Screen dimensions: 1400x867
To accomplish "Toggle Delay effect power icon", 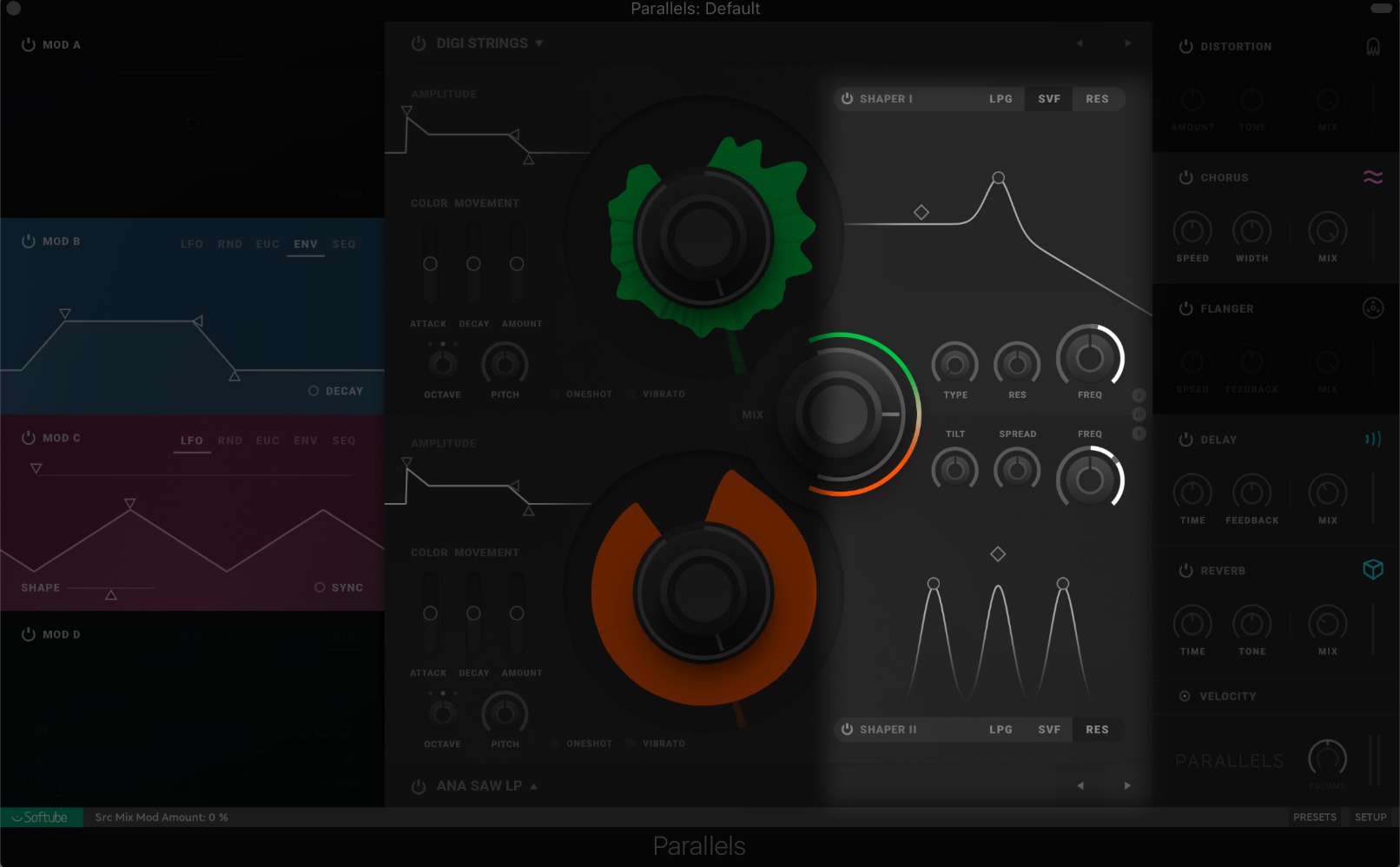I will (x=1185, y=440).
